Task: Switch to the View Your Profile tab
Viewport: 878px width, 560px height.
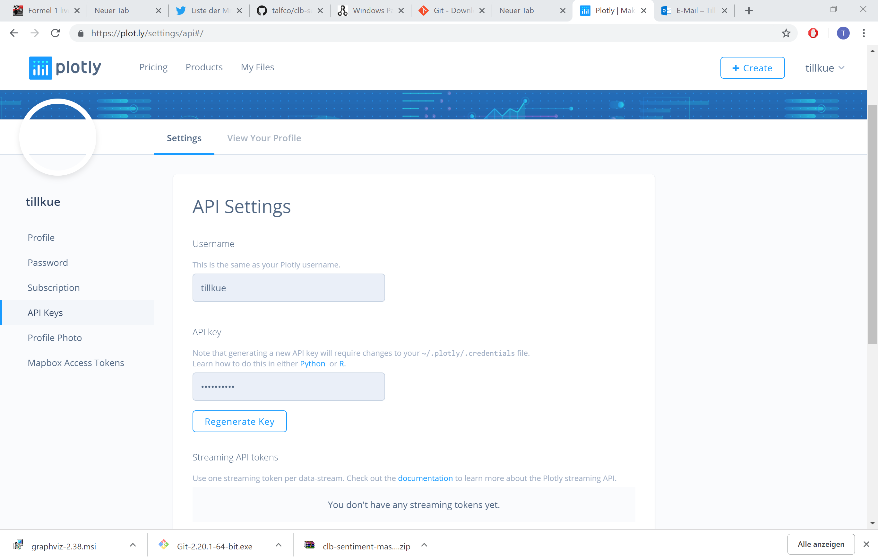Action: pos(264,138)
